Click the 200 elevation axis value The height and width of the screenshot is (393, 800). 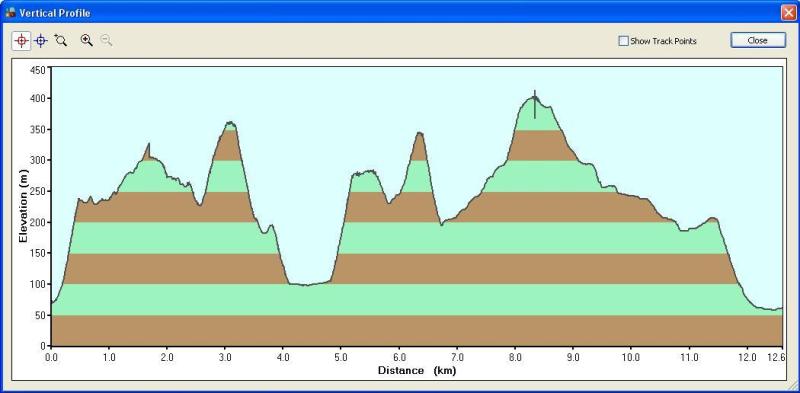tap(38, 223)
